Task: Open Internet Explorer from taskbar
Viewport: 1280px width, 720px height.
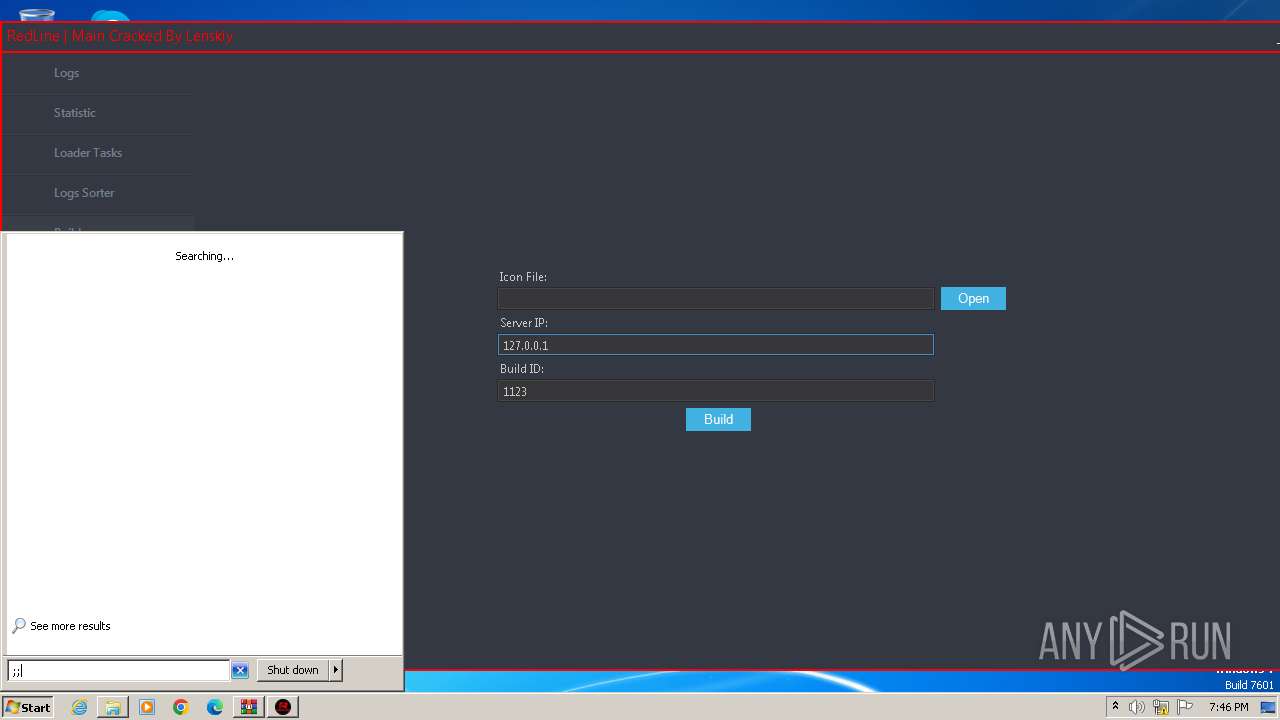Action: (79, 707)
